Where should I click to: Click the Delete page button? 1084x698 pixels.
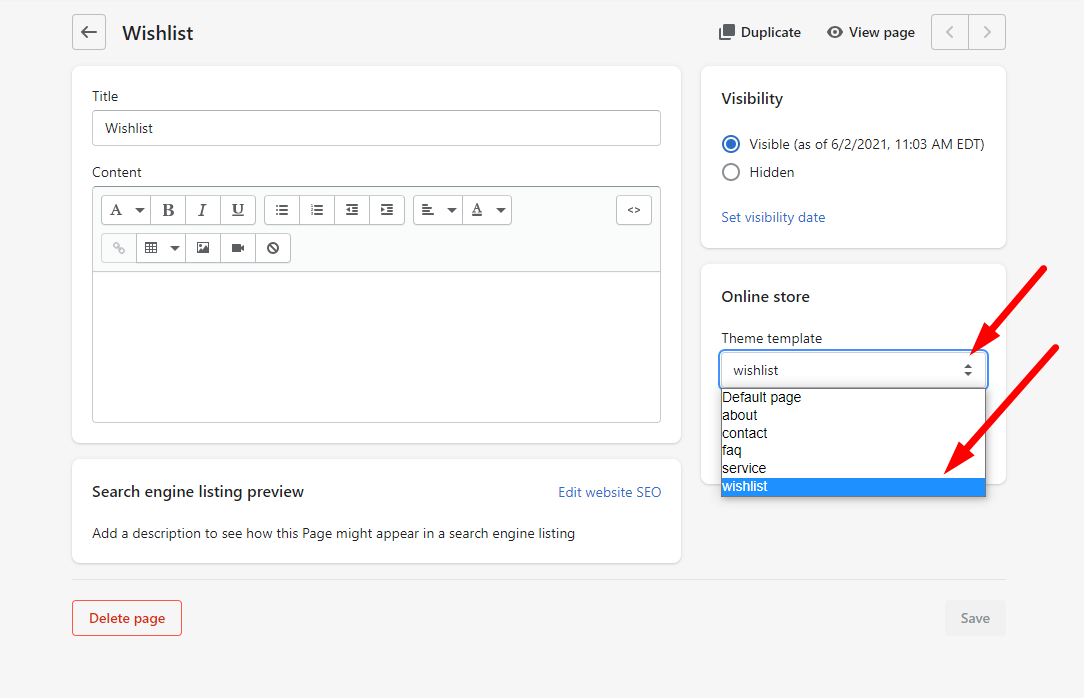(127, 618)
